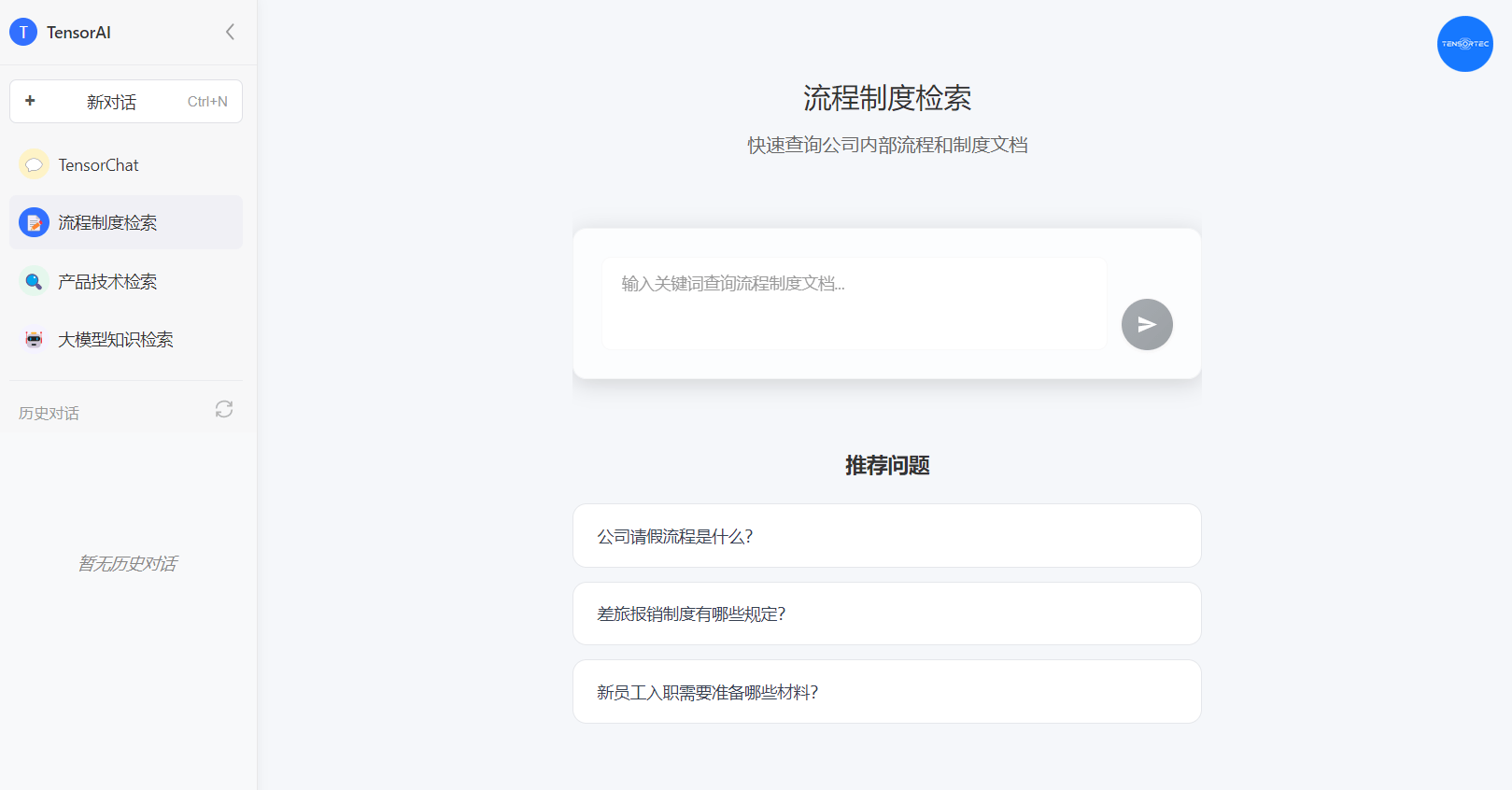Collapse the sidebar with the chevron arrow

pos(230,33)
